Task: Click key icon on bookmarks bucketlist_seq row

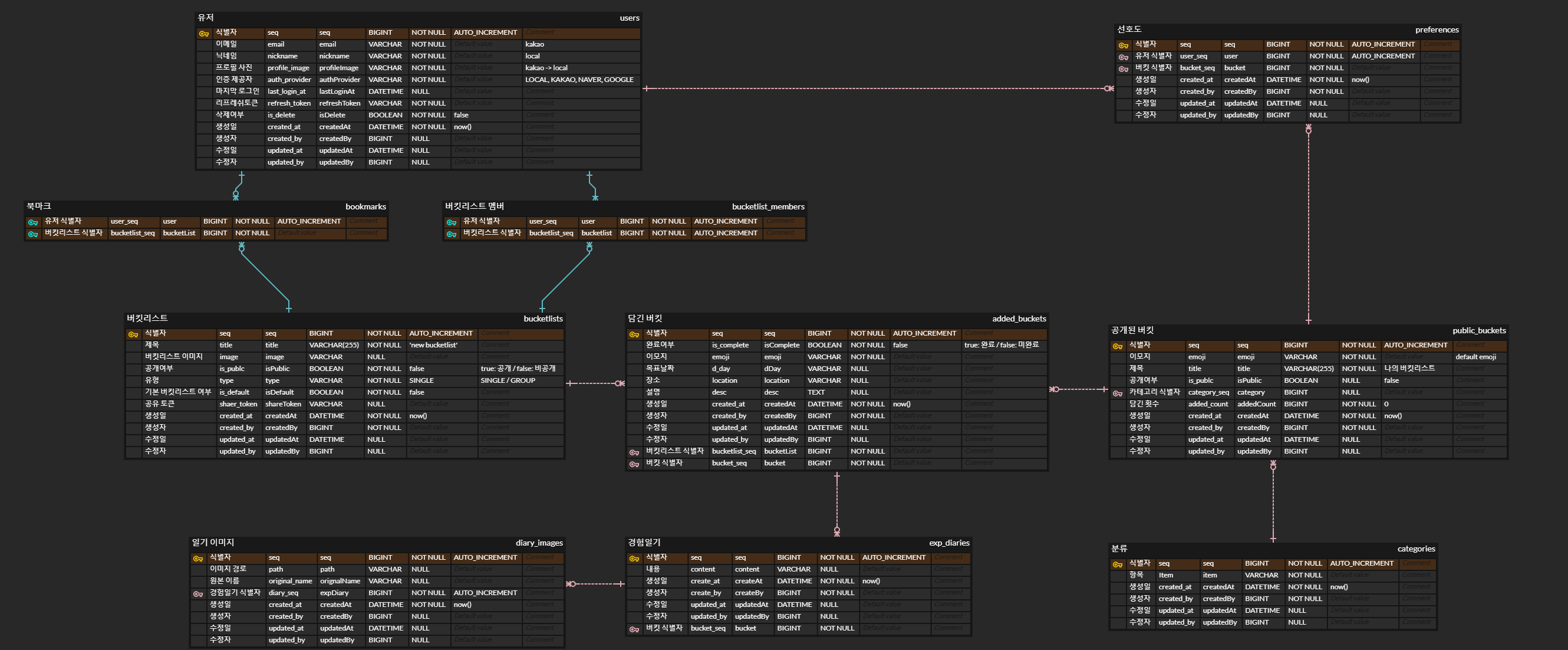Action: click(33, 234)
